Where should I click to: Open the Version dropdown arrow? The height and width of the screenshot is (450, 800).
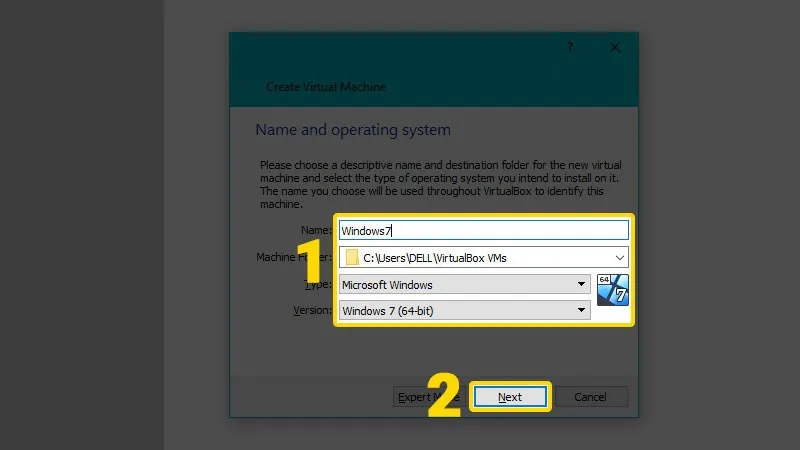581,310
